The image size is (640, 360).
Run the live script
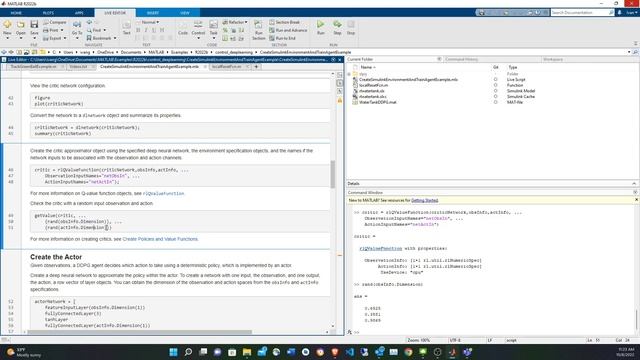321,27
